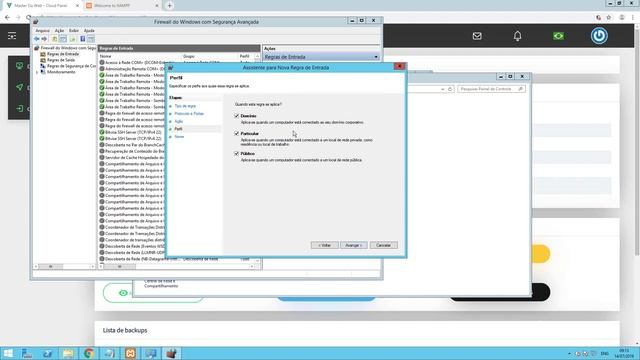Select the first Bitvise SSH Server rule
This screenshot has height=360, width=640.
tap(133, 132)
